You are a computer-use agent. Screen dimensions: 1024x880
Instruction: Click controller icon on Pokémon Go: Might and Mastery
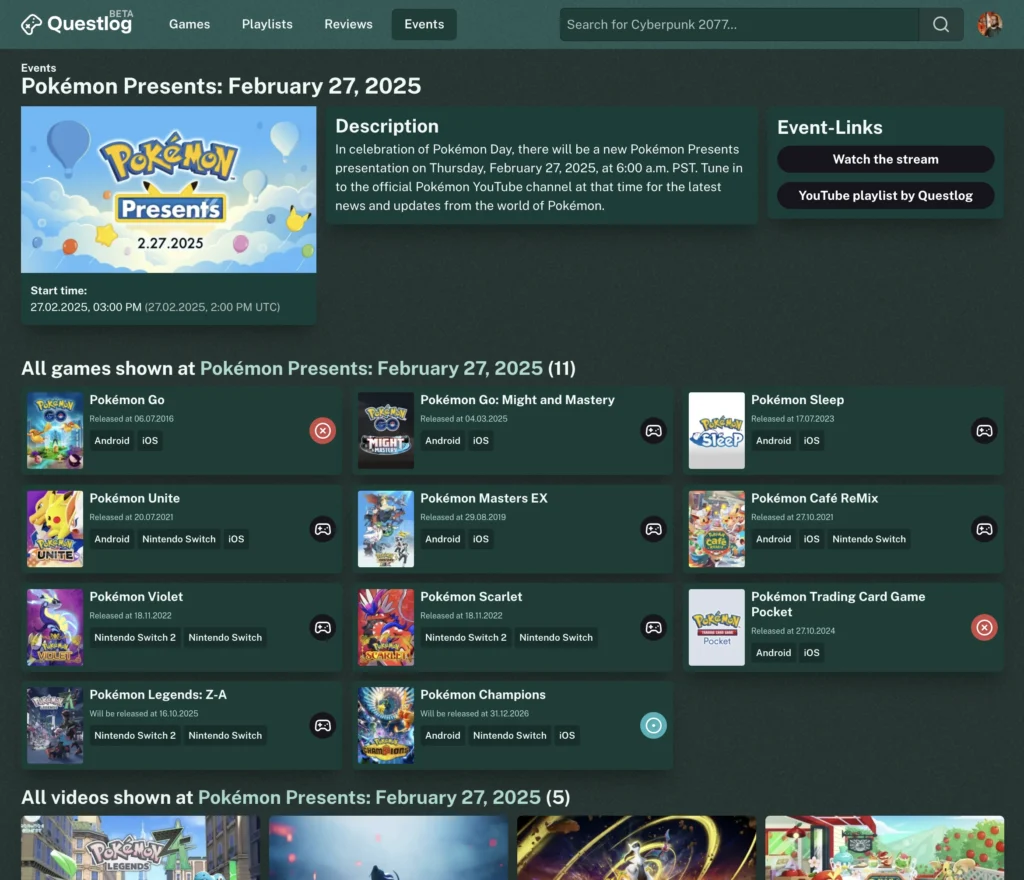[x=653, y=430]
